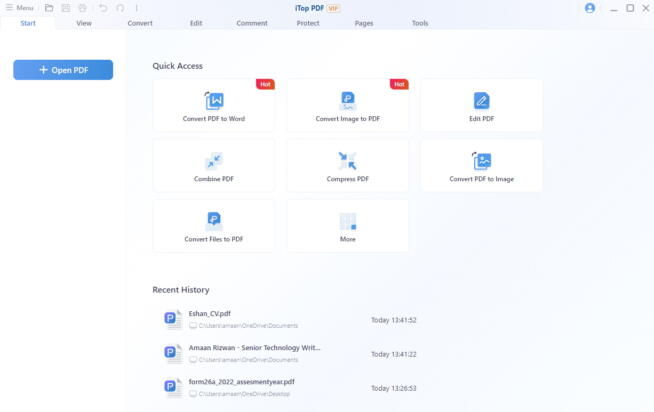This screenshot has width=654, height=412.
Task: Open the Protect tab
Action: coord(308,22)
